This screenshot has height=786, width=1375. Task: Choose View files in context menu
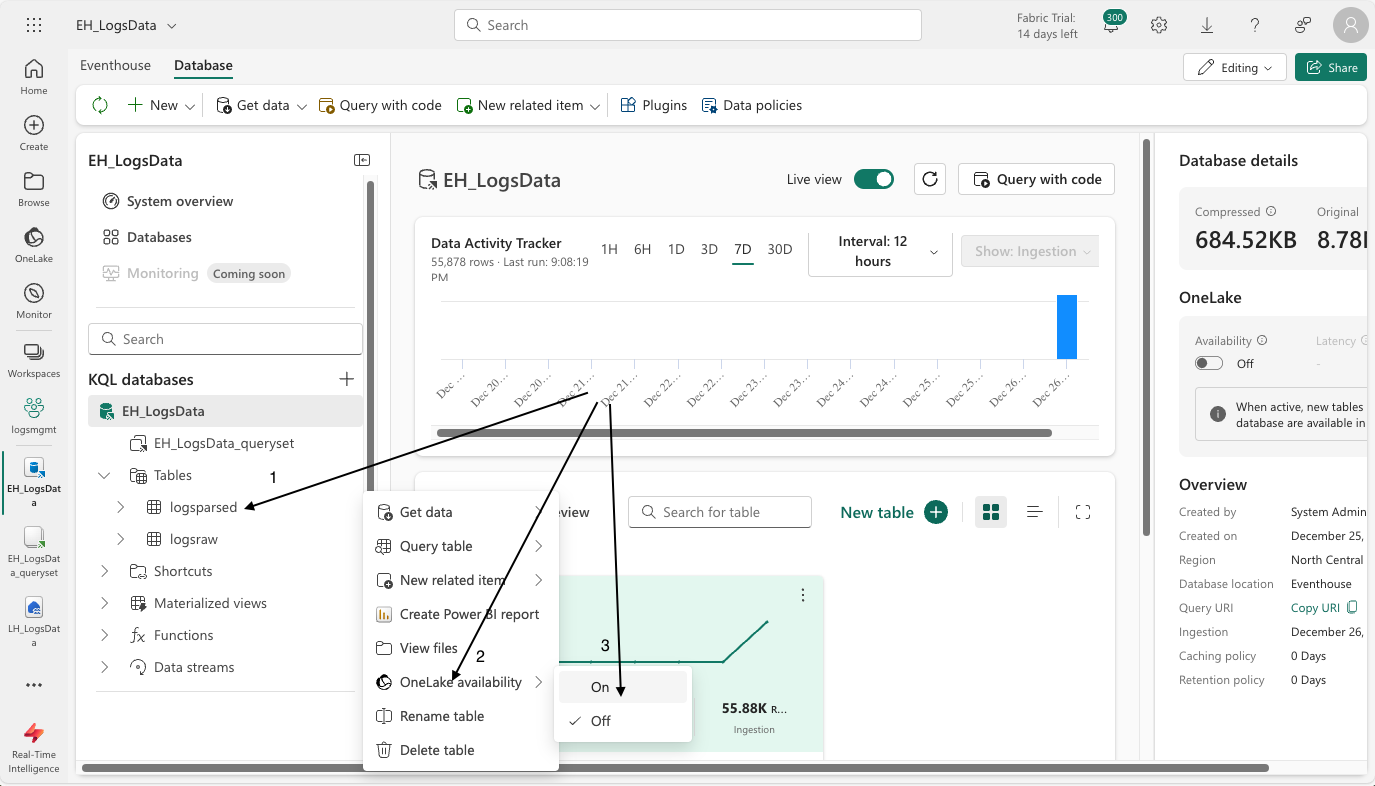460,648
